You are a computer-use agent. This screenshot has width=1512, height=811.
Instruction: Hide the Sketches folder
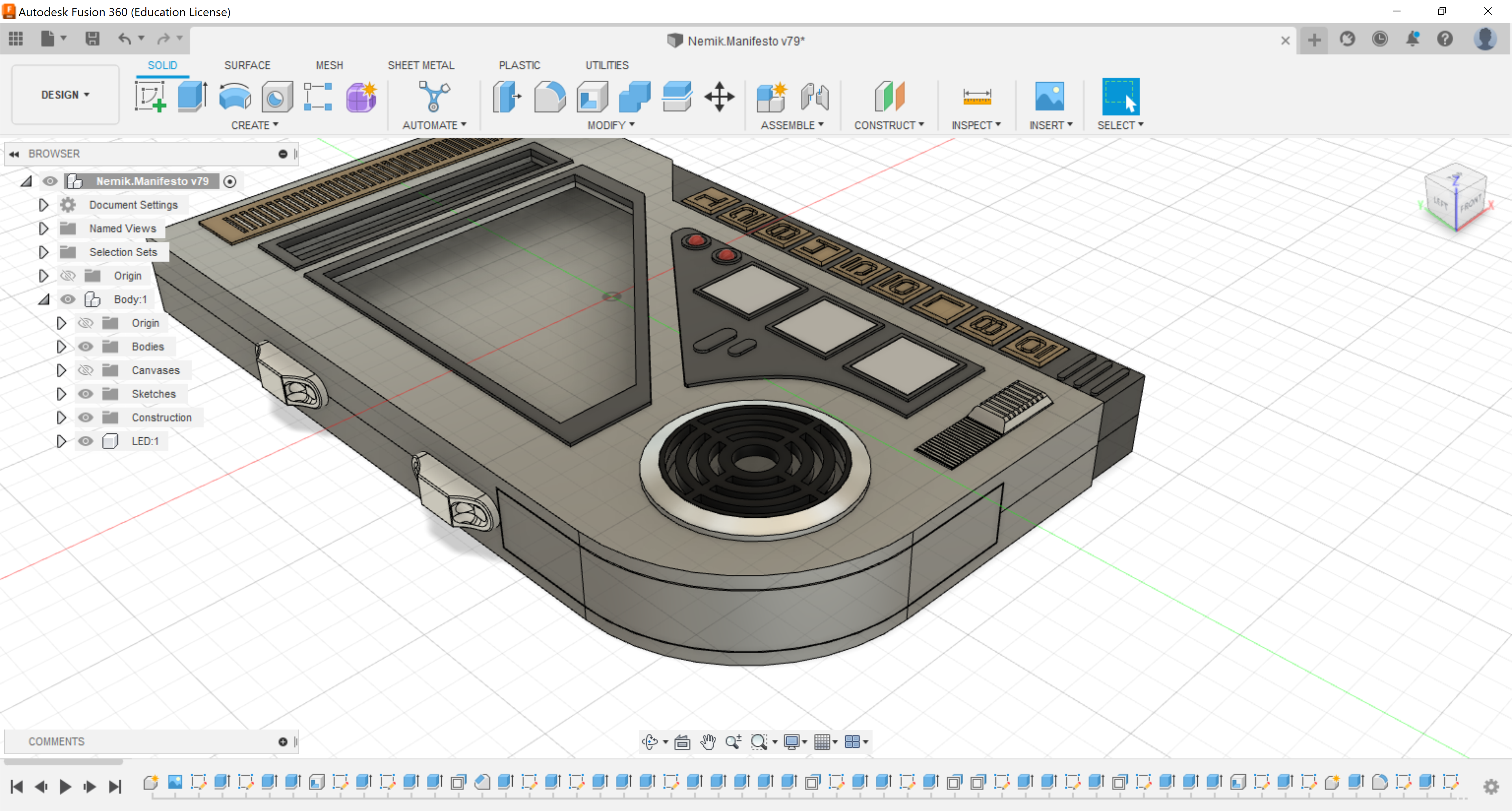(86, 394)
